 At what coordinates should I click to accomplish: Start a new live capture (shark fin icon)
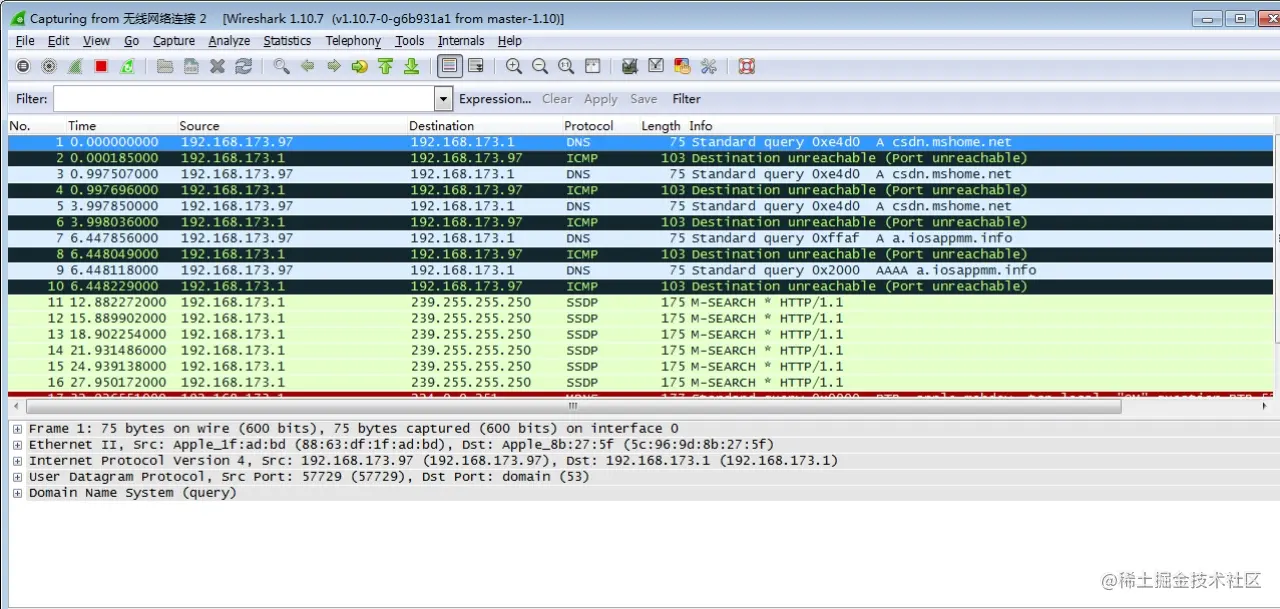coord(75,66)
